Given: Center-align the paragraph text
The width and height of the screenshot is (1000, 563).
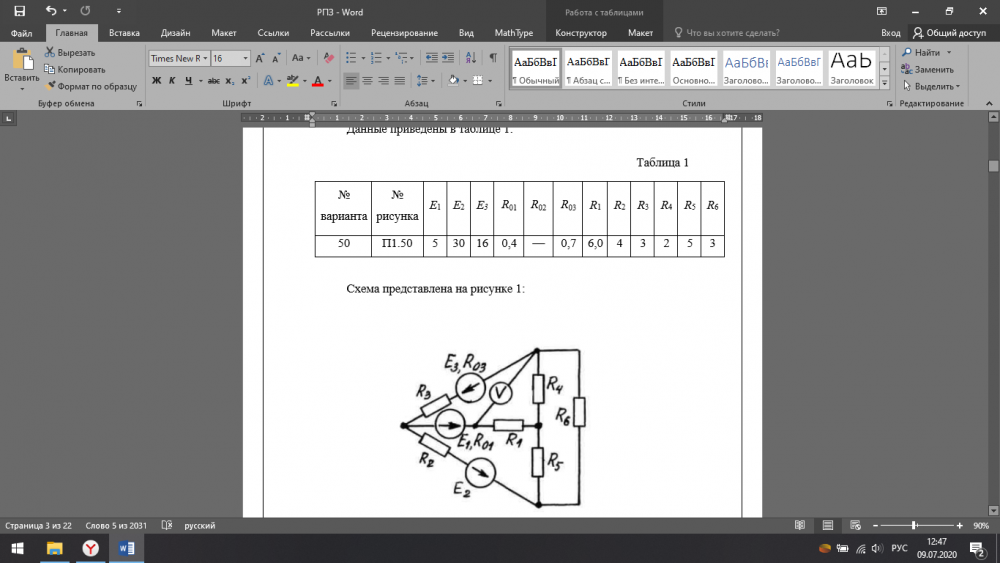Looking at the screenshot, I should (367, 80).
